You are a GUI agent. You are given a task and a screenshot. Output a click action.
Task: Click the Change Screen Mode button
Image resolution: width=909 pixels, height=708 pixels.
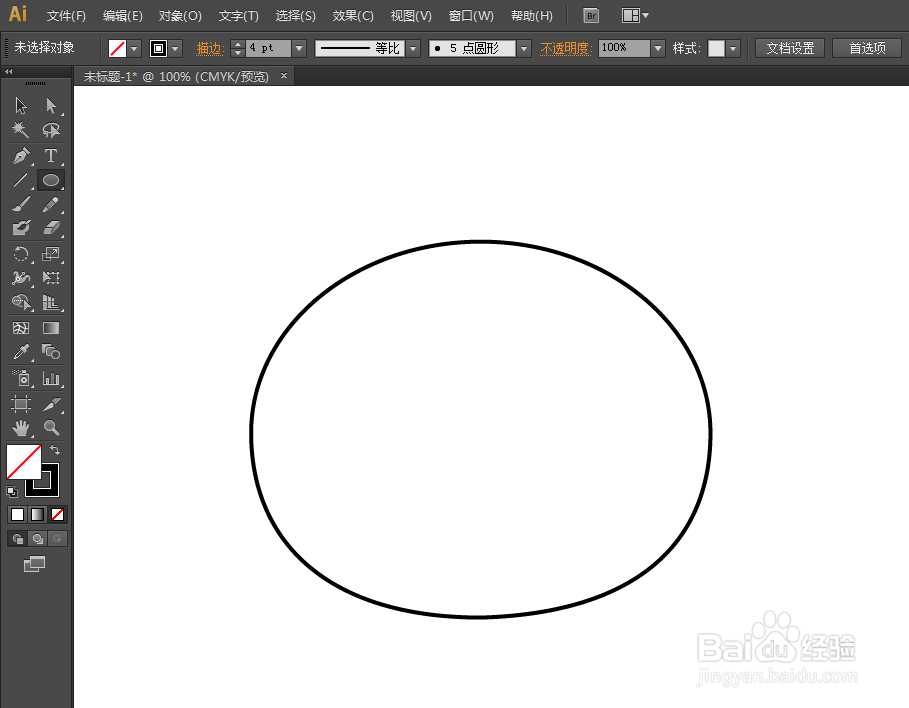click(x=34, y=564)
